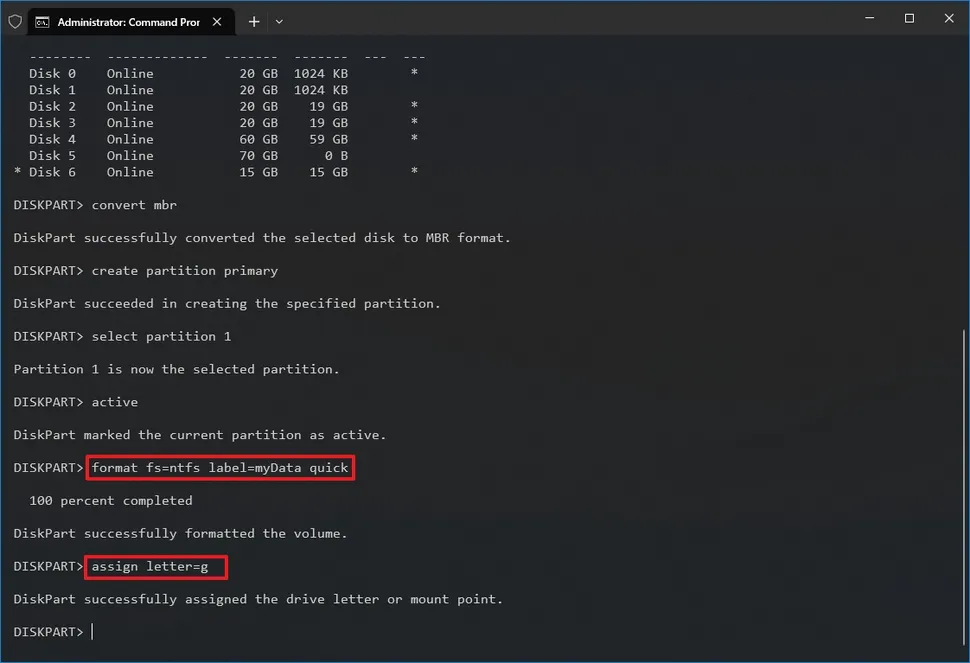Minimize the terminal window
The height and width of the screenshot is (663, 970).
(866, 19)
